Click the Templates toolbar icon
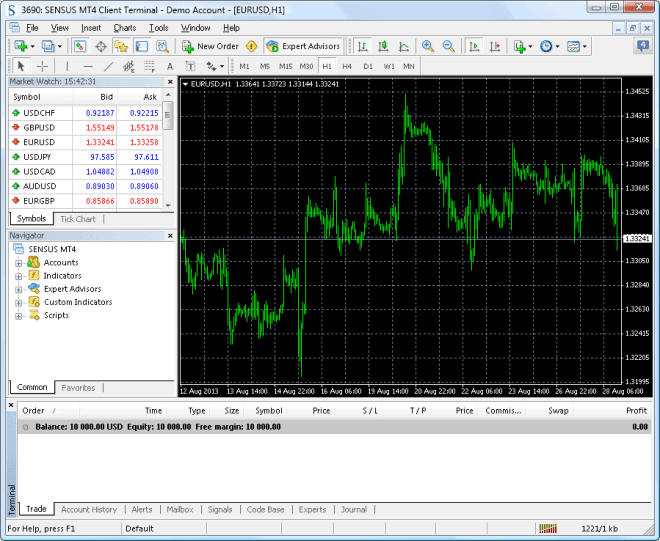660x541 pixels. (x=573, y=46)
